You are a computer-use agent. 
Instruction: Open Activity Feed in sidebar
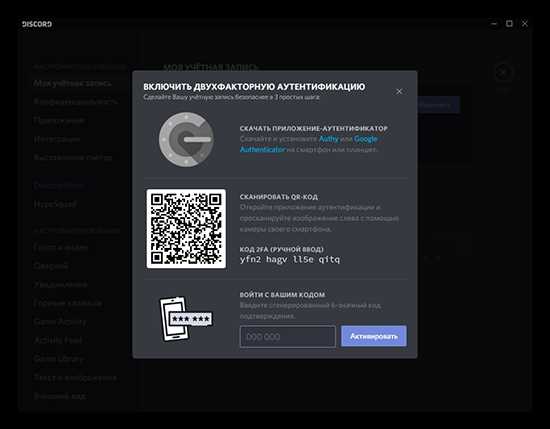point(58,340)
